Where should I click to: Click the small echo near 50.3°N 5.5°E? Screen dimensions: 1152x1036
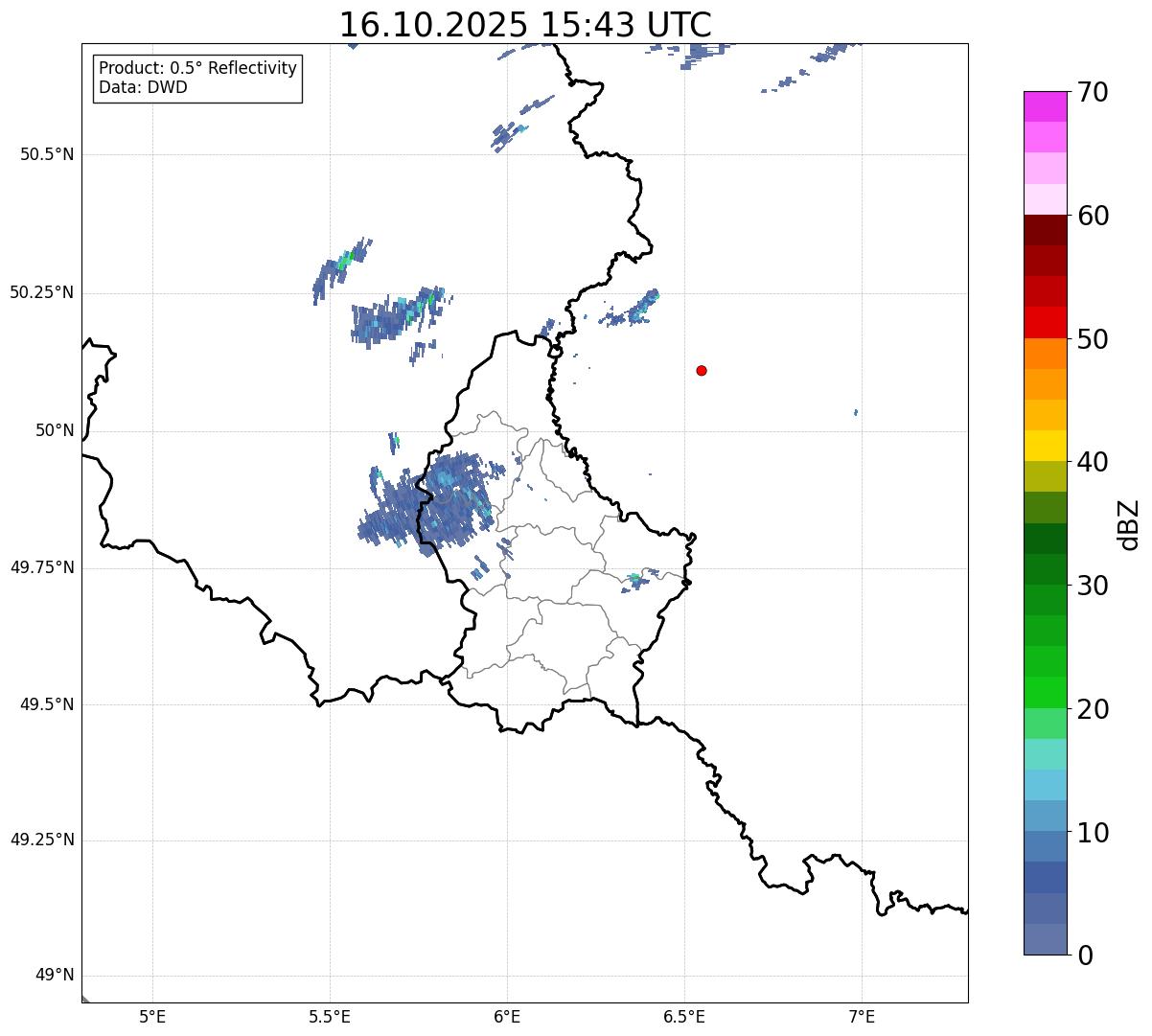pos(340,269)
